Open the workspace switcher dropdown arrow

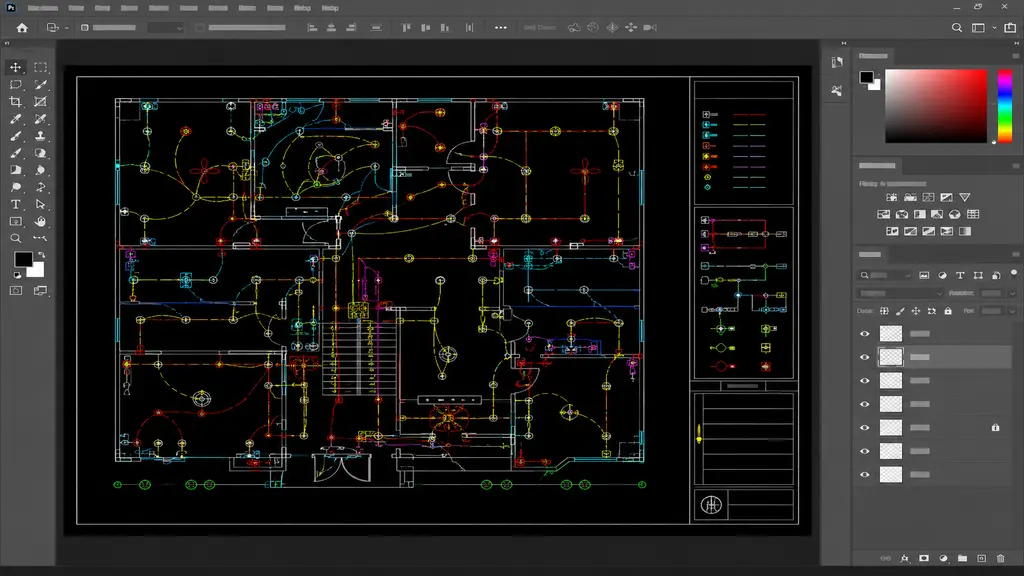[x=994, y=27]
